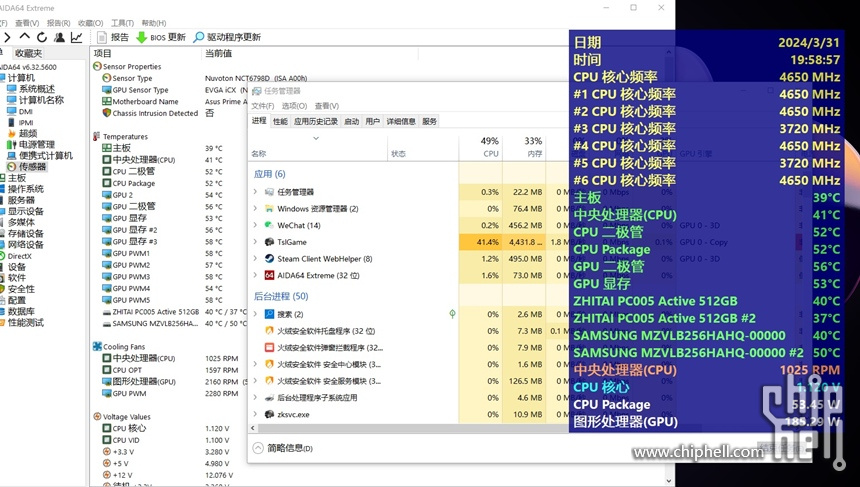860x487 pixels.
Task: Switch to the 详细信息 tab
Action: (x=401, y=121)
